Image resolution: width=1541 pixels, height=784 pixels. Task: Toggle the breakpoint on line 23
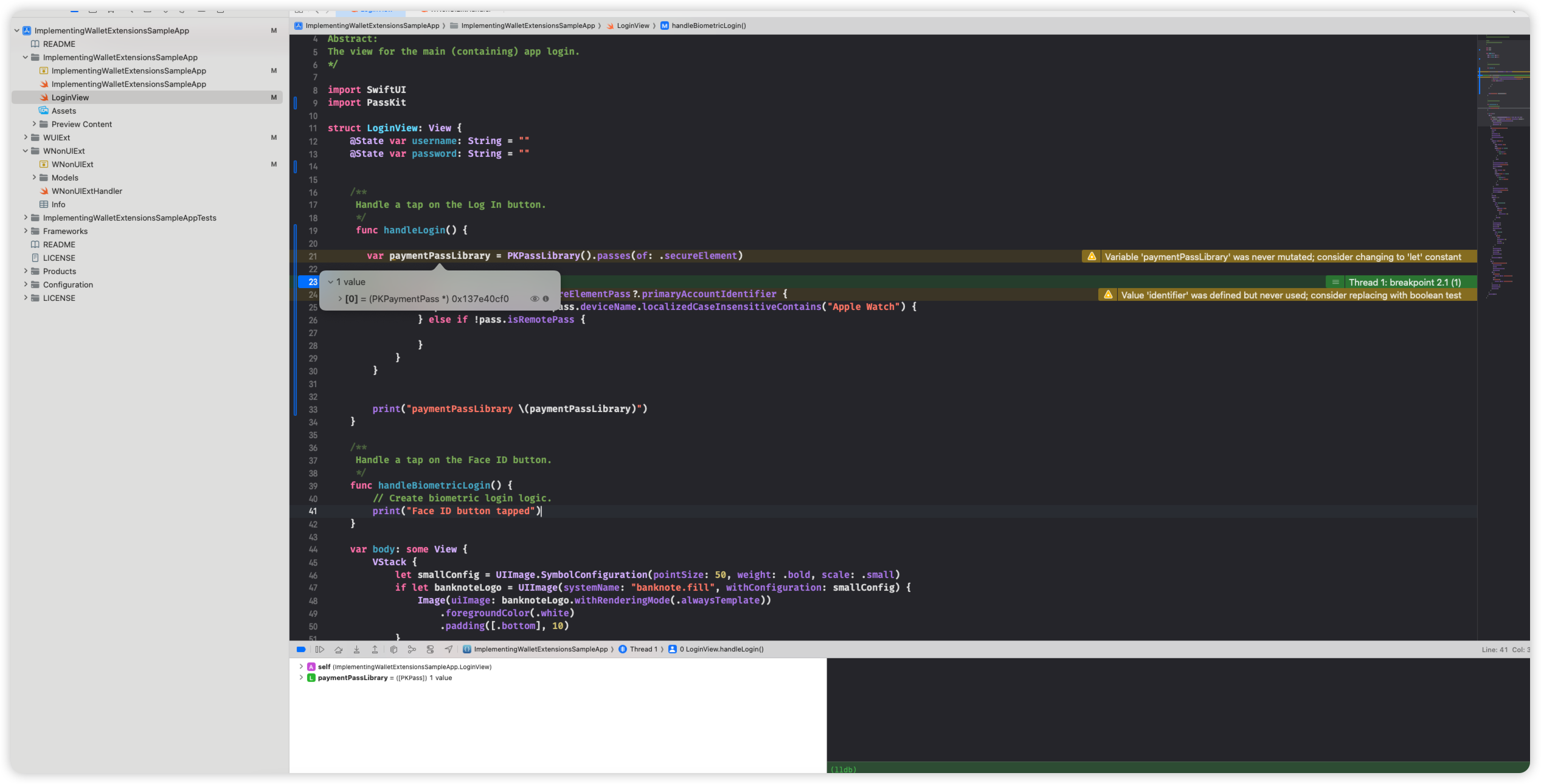[x=310, y=282]
